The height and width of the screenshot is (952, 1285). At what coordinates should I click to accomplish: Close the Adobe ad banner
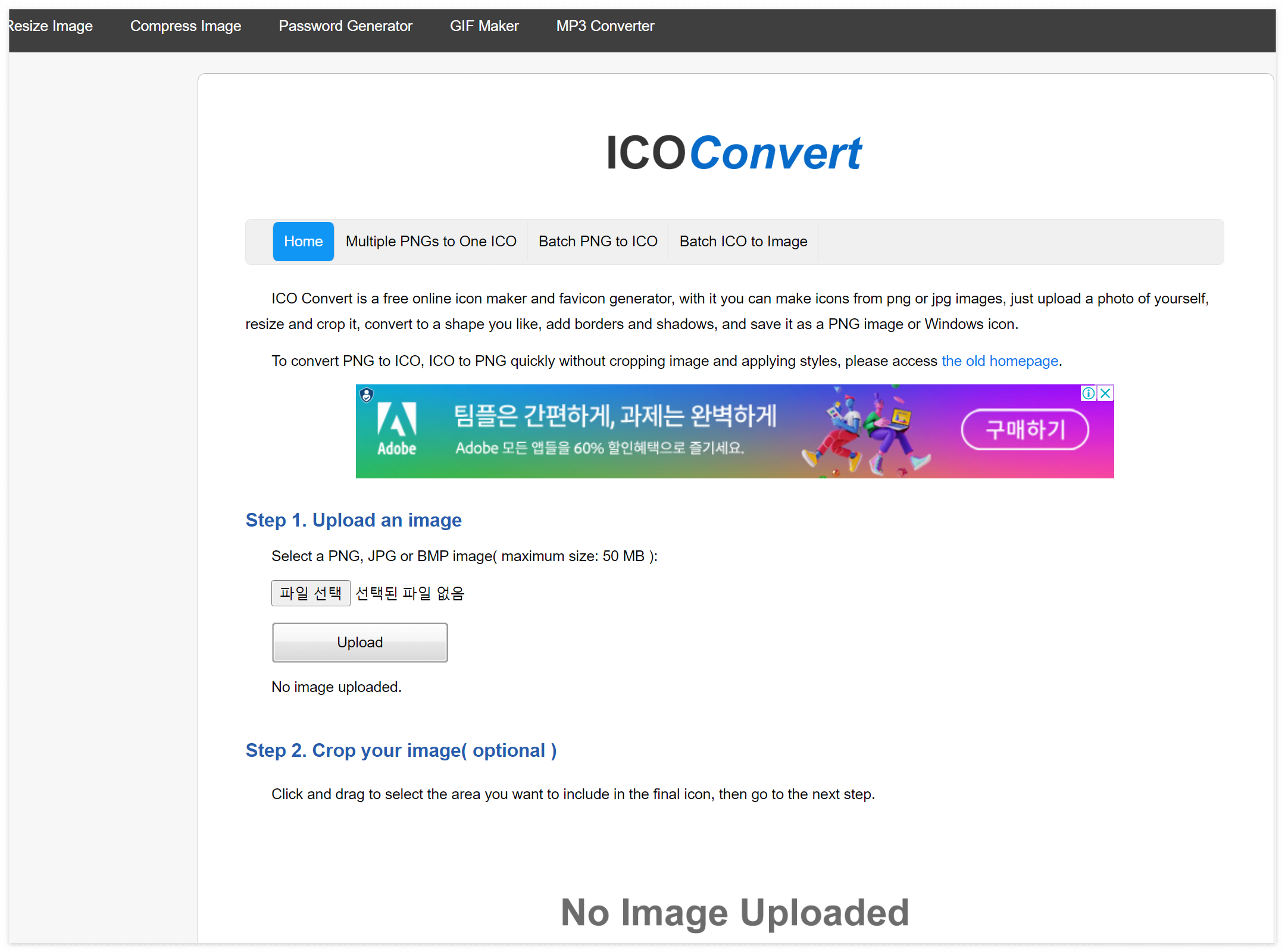coord(1105,393)
